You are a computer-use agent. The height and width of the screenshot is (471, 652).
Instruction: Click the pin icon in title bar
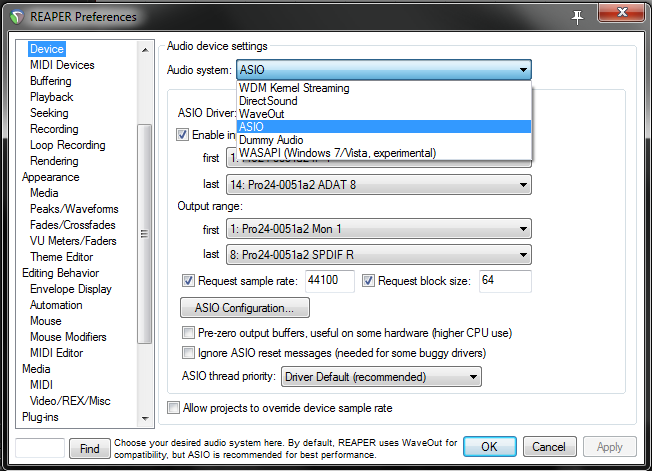(x=577, y=17)
